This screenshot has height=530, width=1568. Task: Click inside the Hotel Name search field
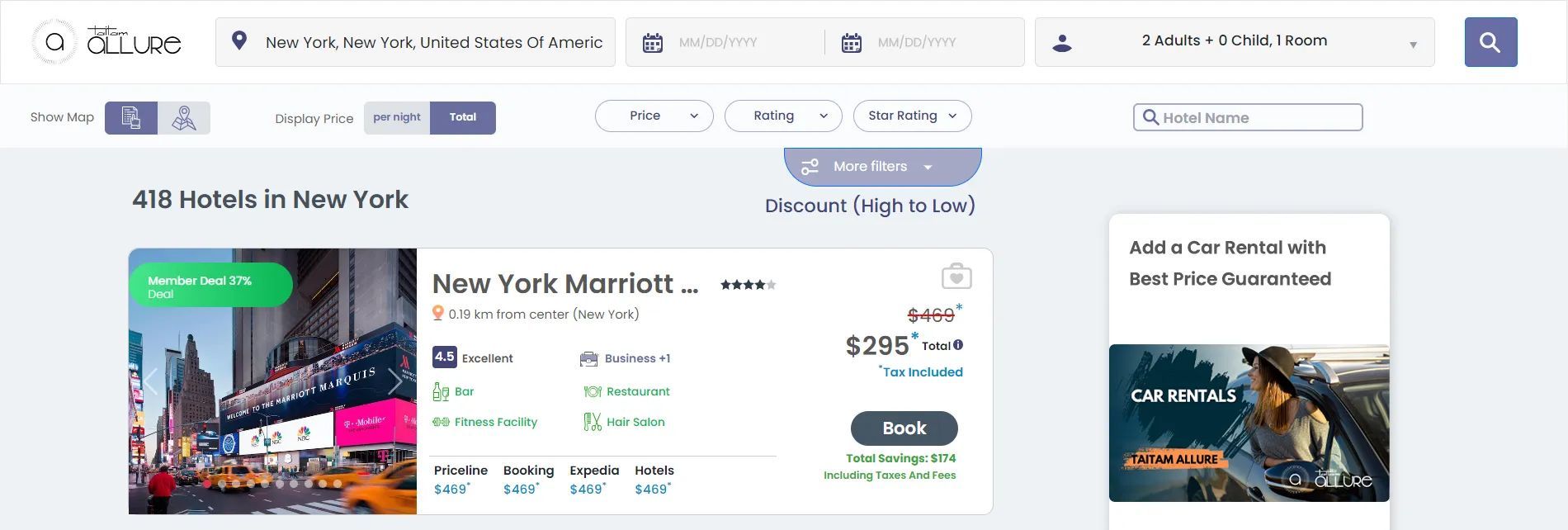click(1246, 117)
